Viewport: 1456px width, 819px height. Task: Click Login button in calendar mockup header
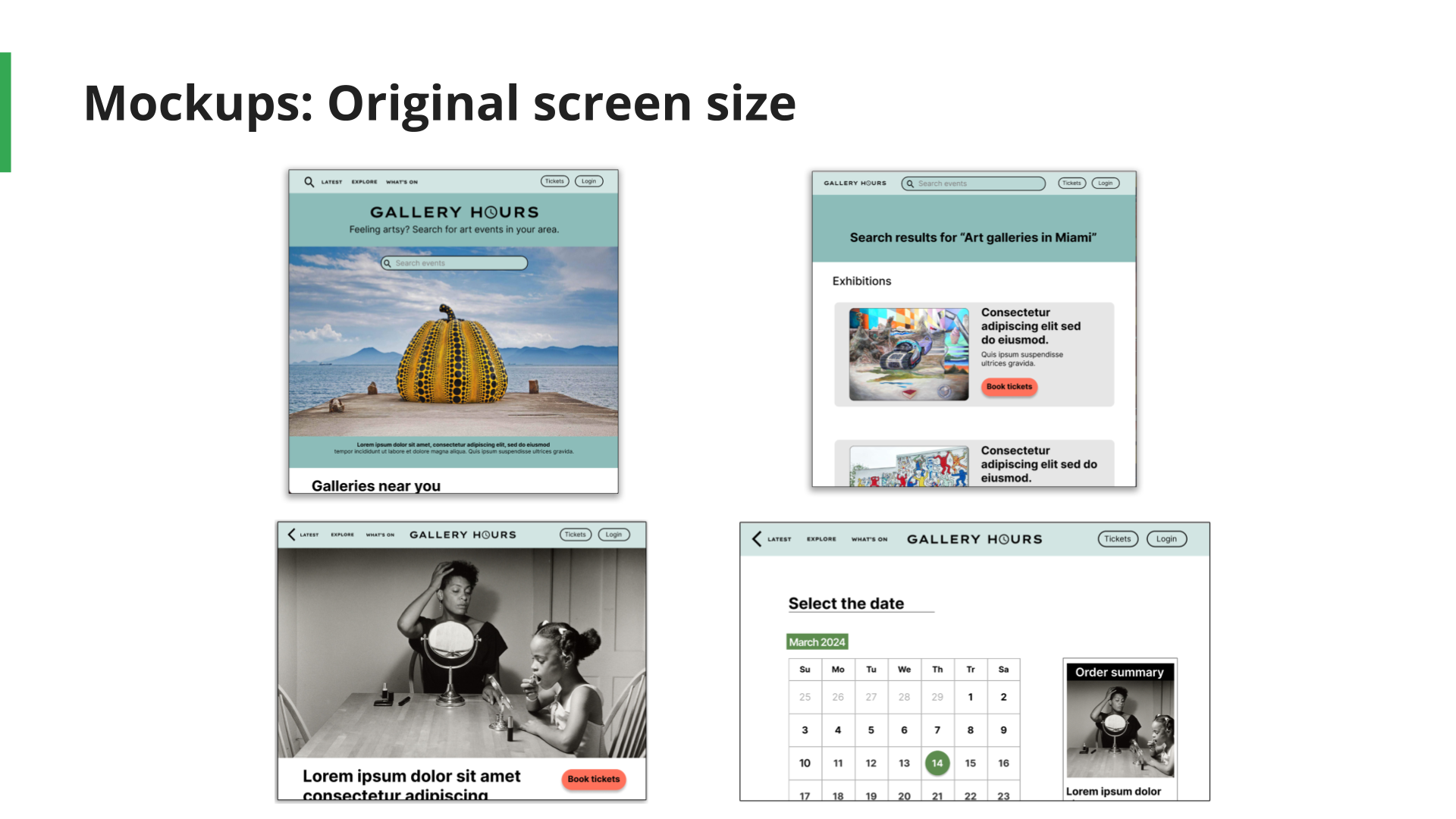tap(1166, 539)
